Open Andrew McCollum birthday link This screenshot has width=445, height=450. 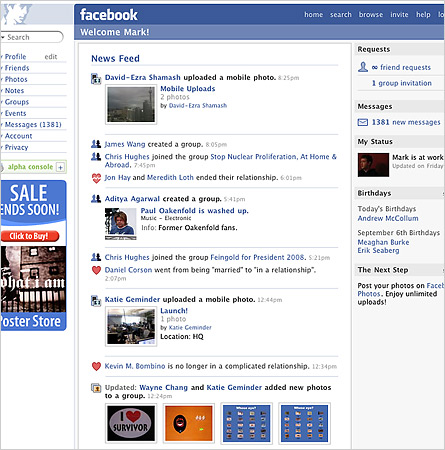click(388, 218)
